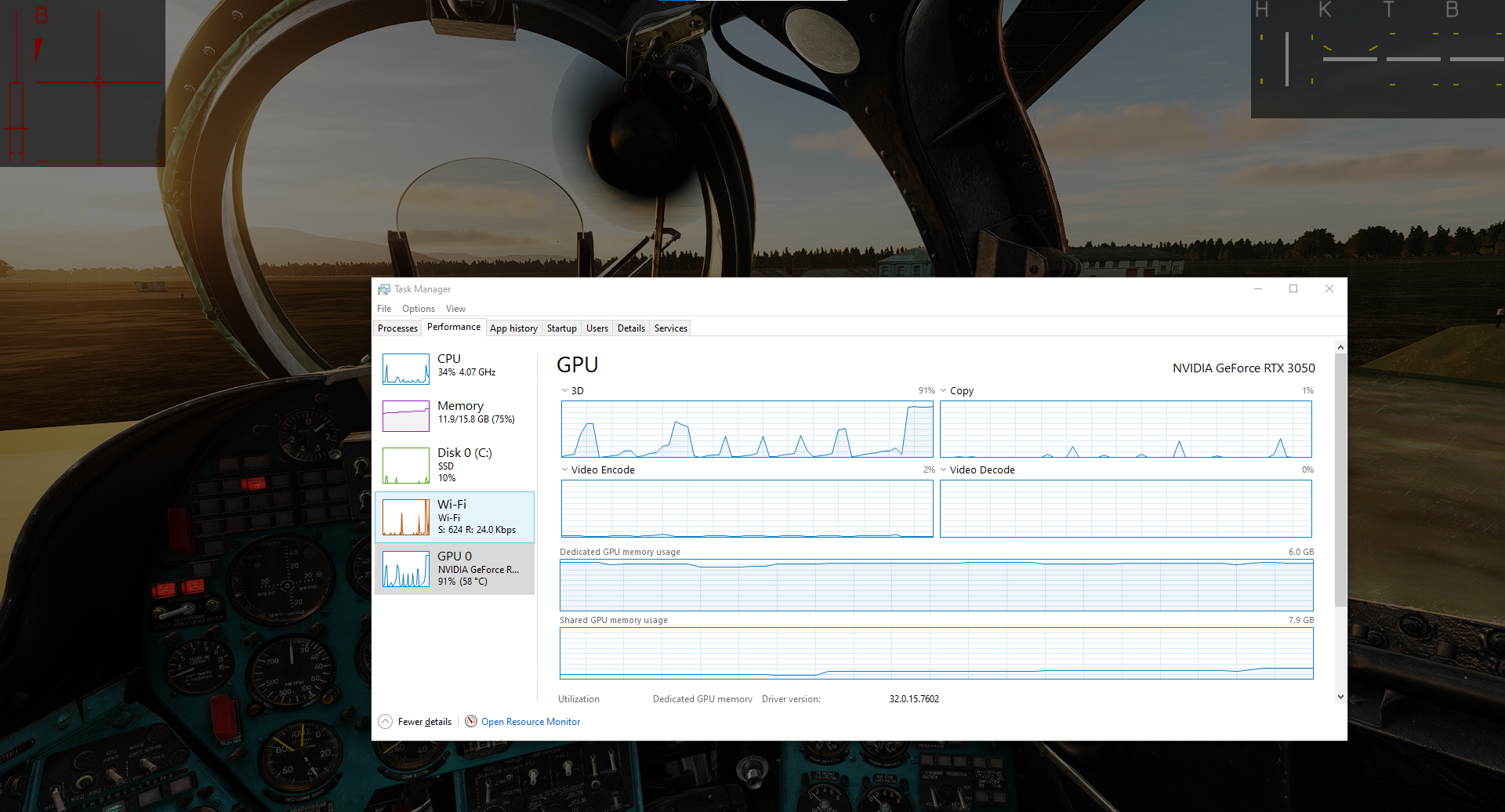Image resolution: width=1505 pixels, height=812 pixels.
Task: Open the Video Decode graph dropdown
Action: pyautogui.click(x=943, y=469)
